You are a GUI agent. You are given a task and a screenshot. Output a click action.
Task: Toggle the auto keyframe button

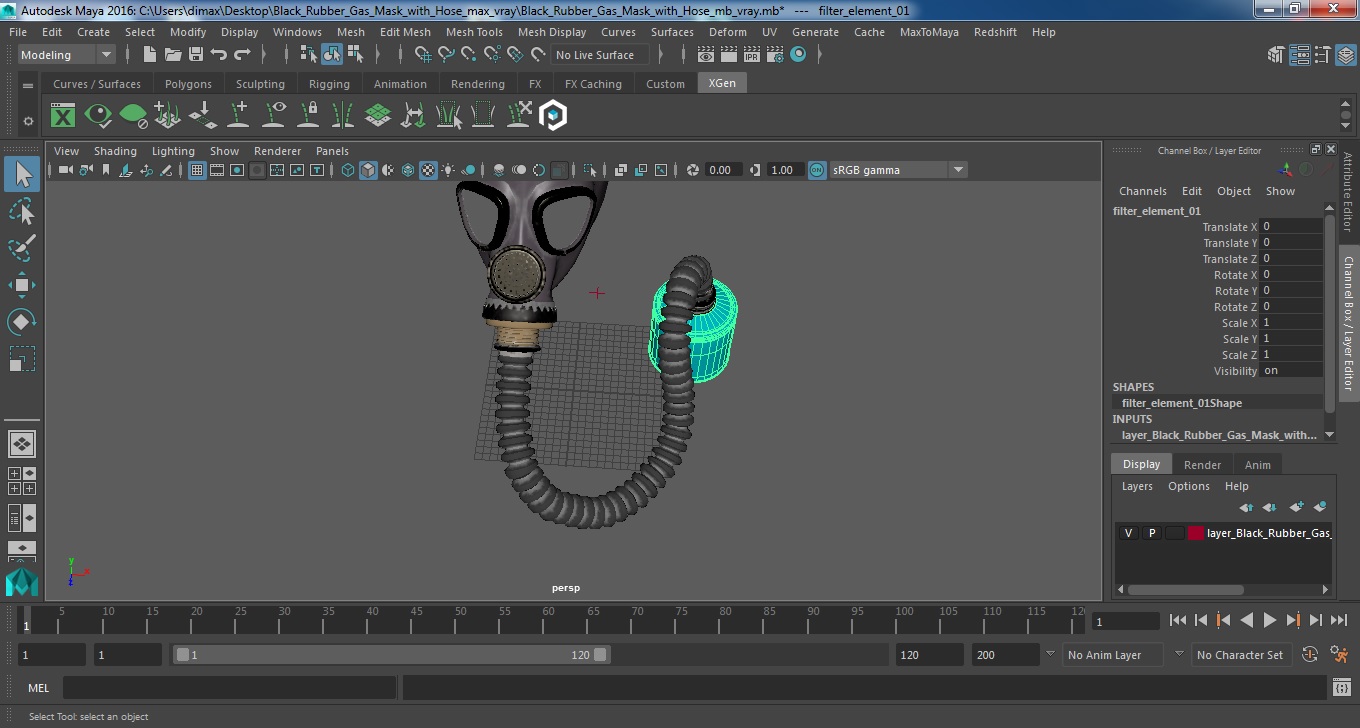1310,655
